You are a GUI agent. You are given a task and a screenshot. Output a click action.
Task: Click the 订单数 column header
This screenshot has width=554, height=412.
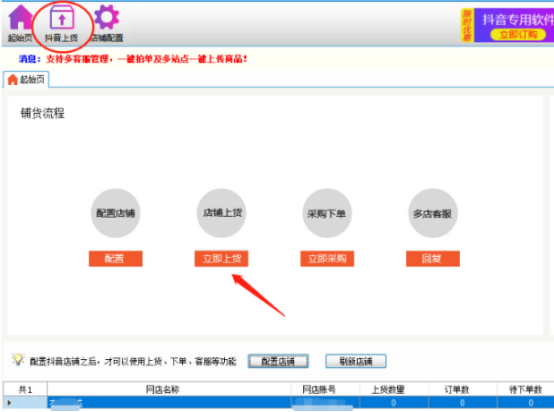[462, 389]
